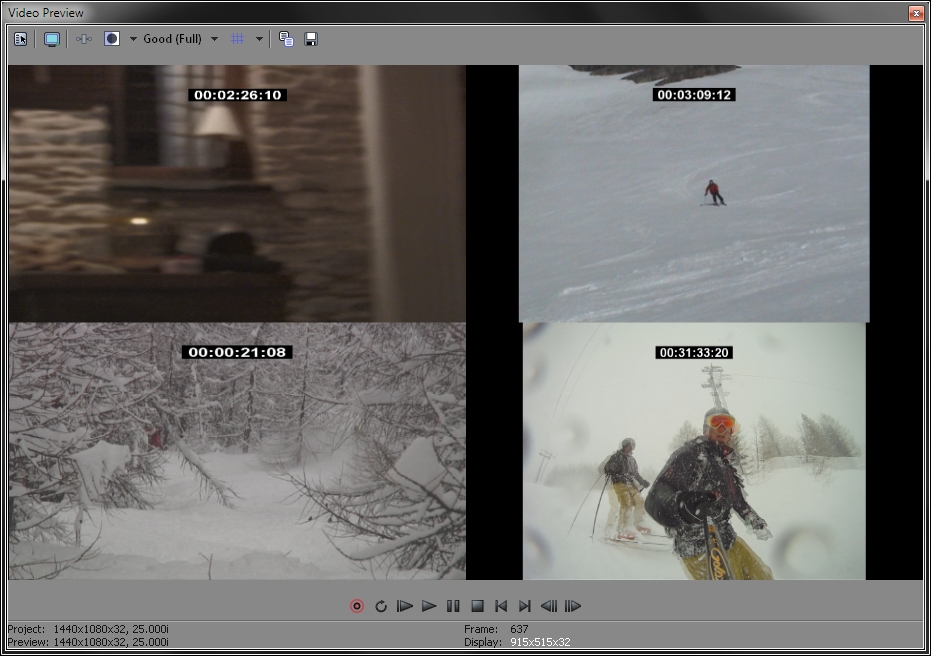The height and width of the screenshot is (656, 931).
Task: Select the skiers clip 00:31:33:20
Action: tap(694, 451)
